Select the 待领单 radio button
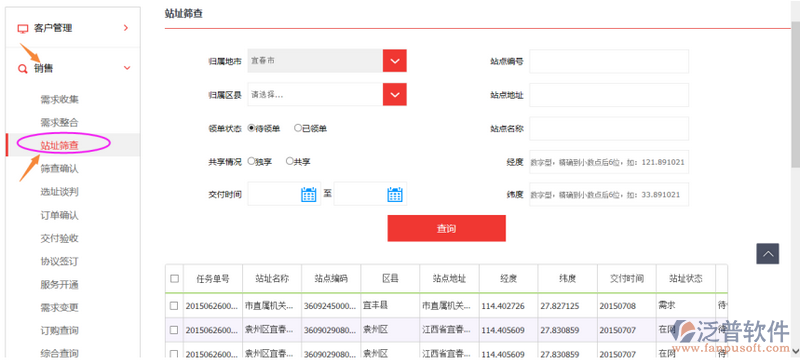The width and height of the screenshot is (800, 364). point(251,128)
